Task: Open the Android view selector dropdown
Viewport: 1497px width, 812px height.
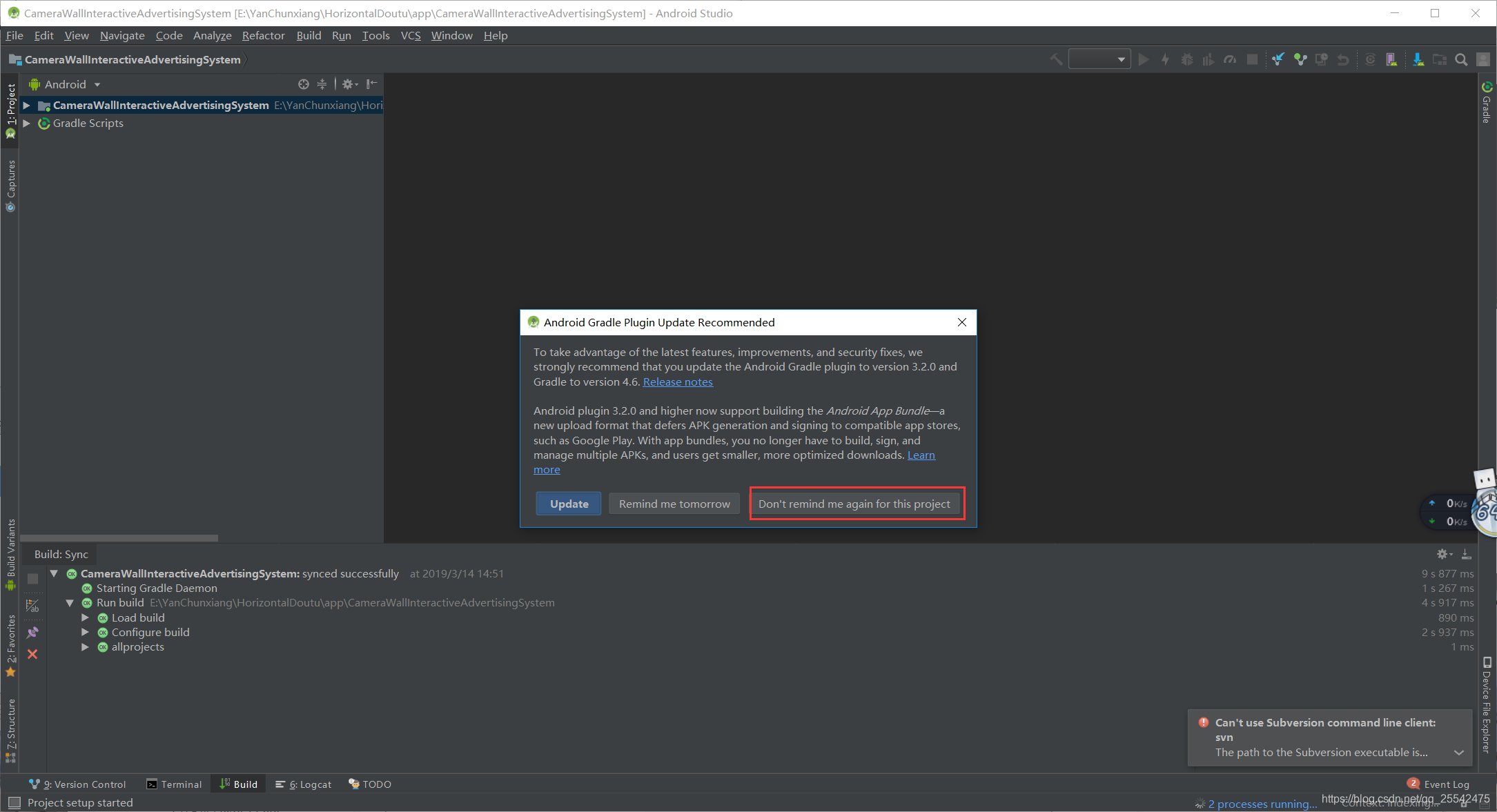Action: [65, 84]
